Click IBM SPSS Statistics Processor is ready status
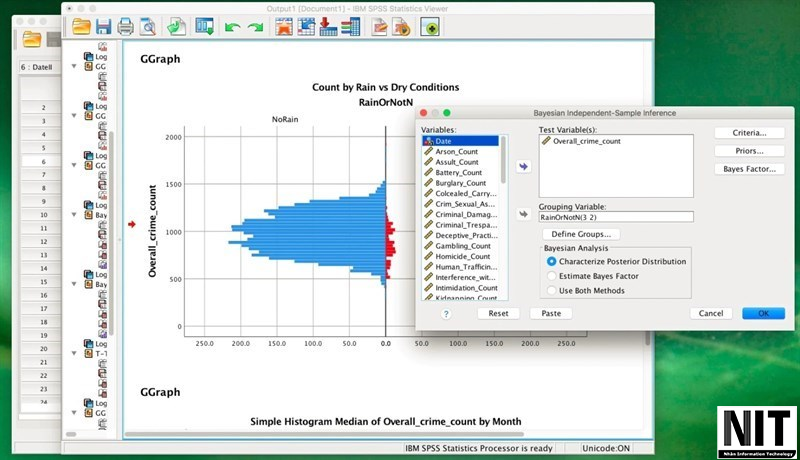This screenshot has width=800, height=460. (479, 448)
